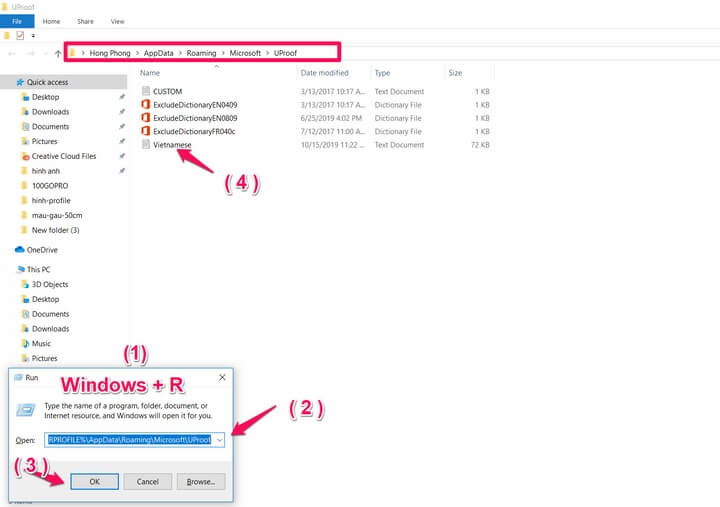The height and width of the screenshot is (507, 720).
Task: Click the Office icon of ExcludeDictionaryEN0809
Action: [x=146, y=118]
